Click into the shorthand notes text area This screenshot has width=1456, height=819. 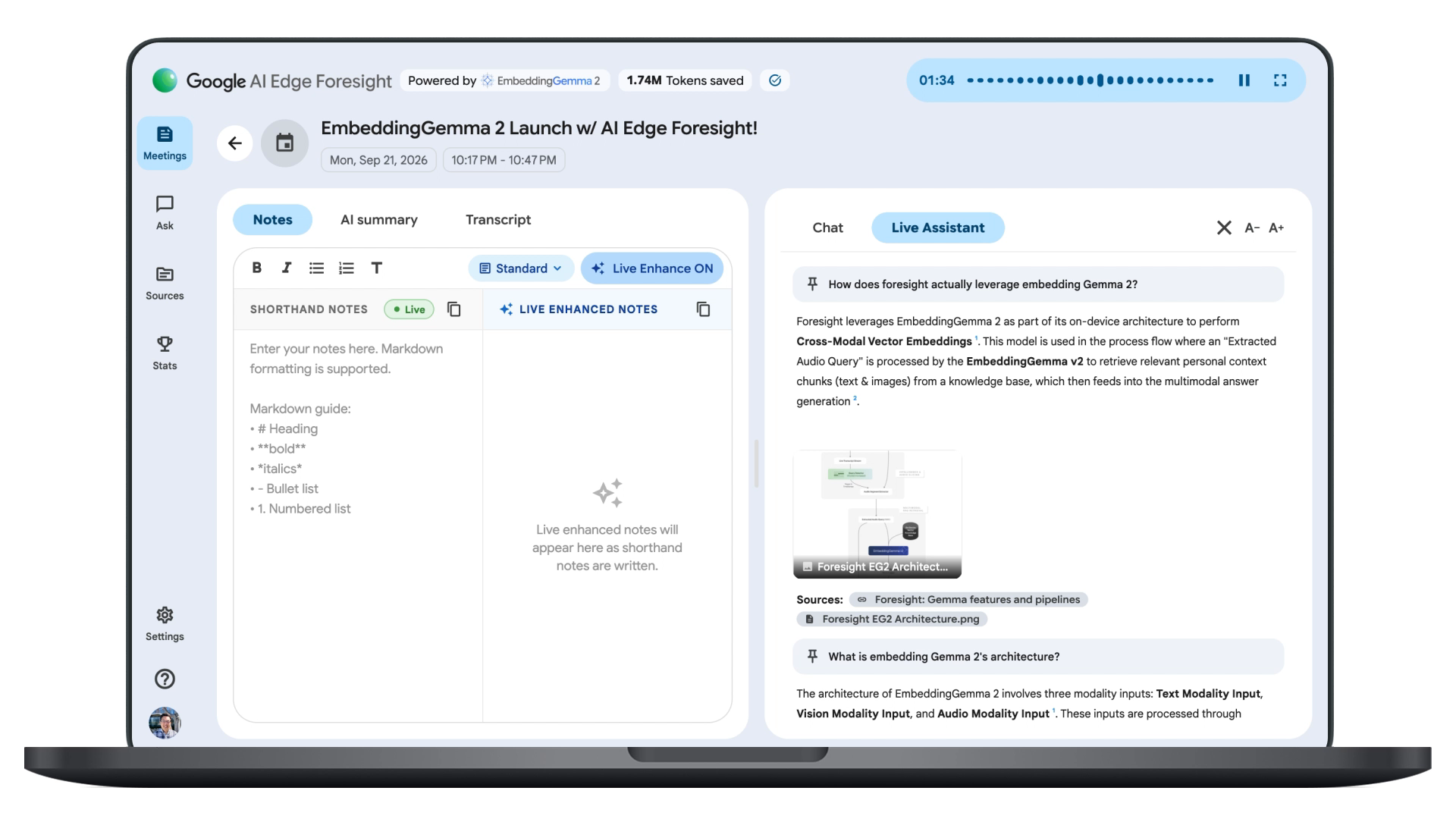coord(358,525)
